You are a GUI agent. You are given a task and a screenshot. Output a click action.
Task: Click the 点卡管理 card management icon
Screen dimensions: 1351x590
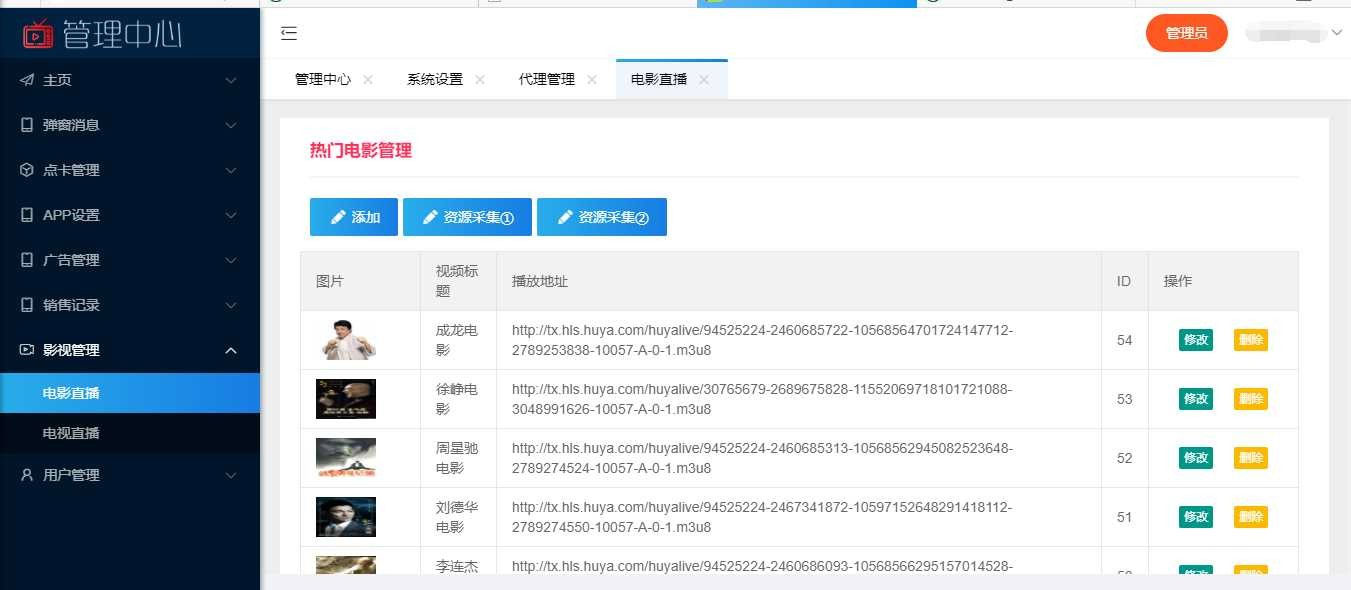point(27,170)
